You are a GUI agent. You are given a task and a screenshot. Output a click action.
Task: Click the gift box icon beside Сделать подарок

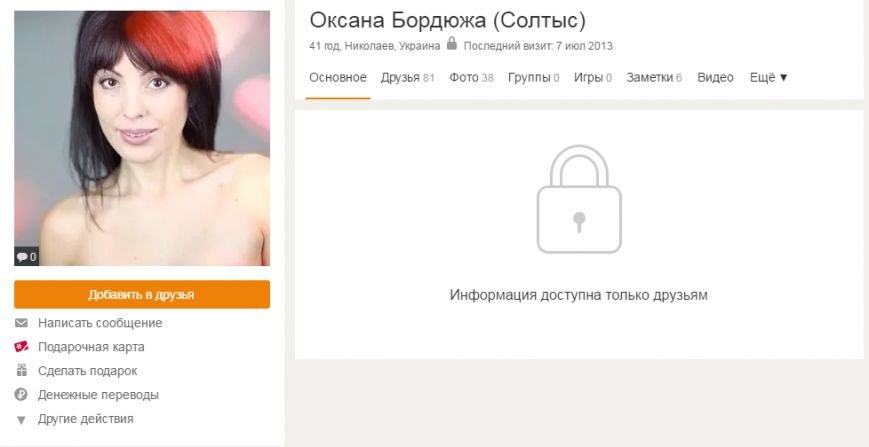(x=21, y=371)
